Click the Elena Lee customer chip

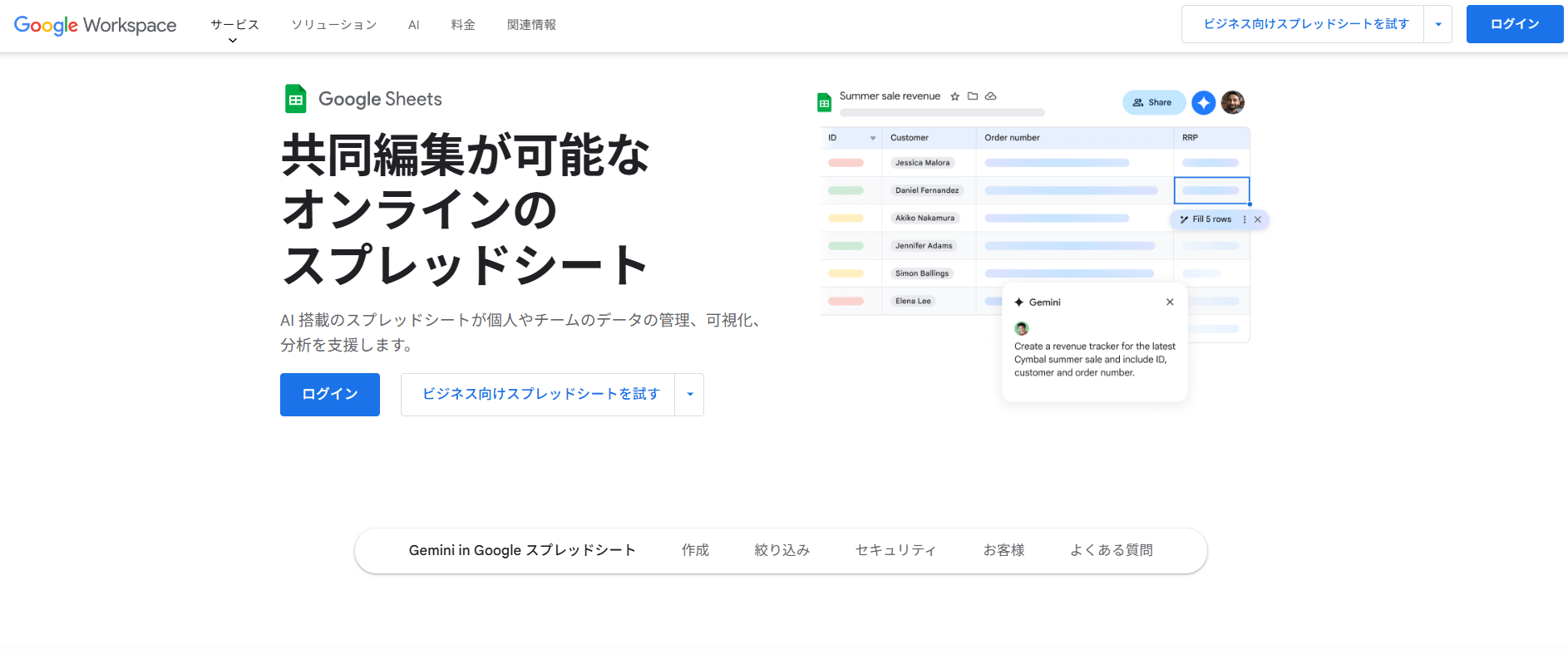[913, 301]
